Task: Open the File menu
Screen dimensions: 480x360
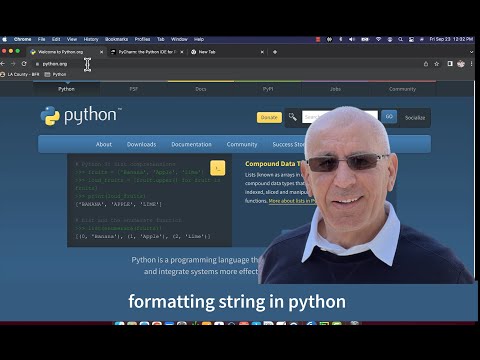Action: [x=41, y=39]
